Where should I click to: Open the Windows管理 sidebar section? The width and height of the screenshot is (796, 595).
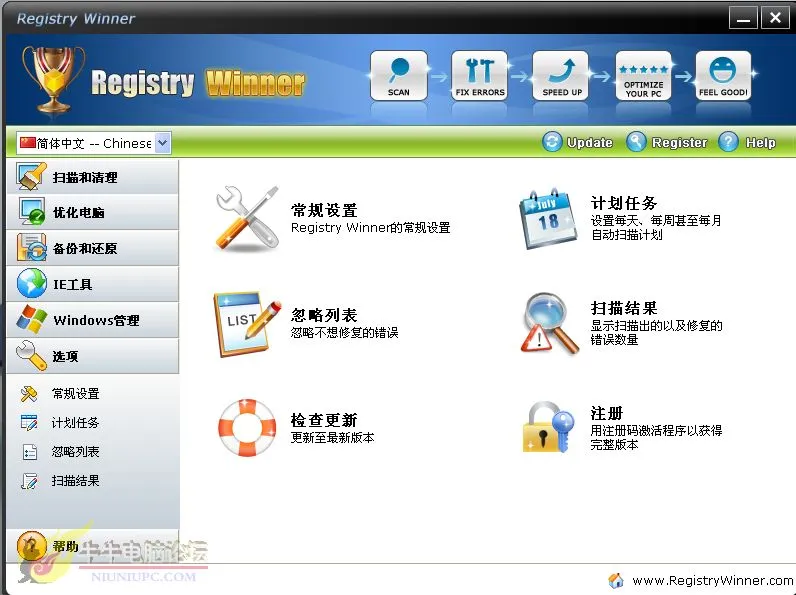tap(92, 320)
